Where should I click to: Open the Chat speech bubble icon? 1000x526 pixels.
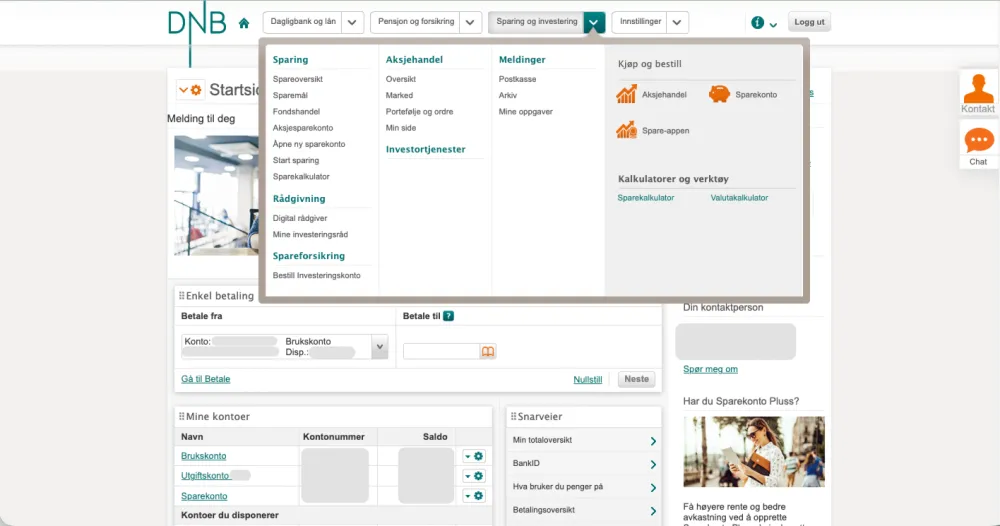click(x=979, y=140)
